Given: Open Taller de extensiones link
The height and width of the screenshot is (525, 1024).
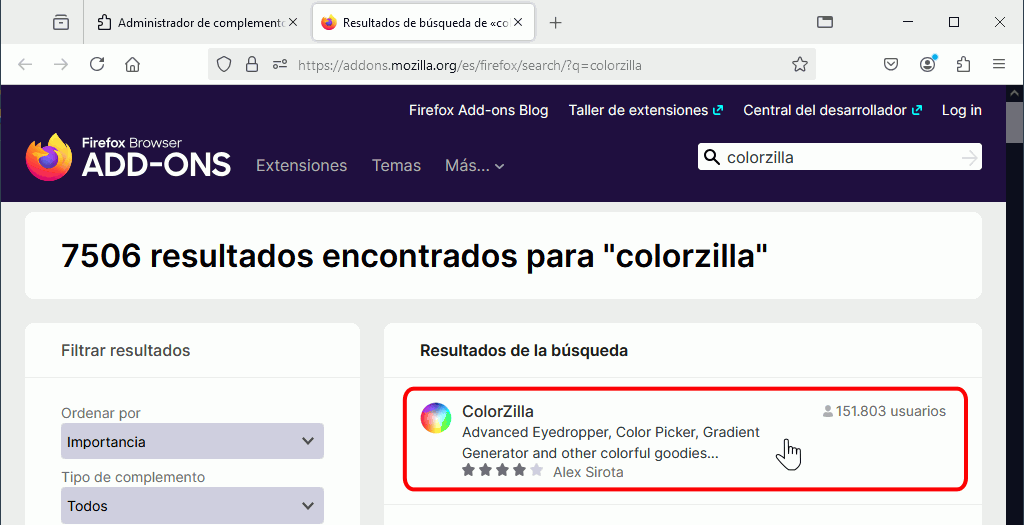Looking at the screenshot, I should [x=646, y=110].
